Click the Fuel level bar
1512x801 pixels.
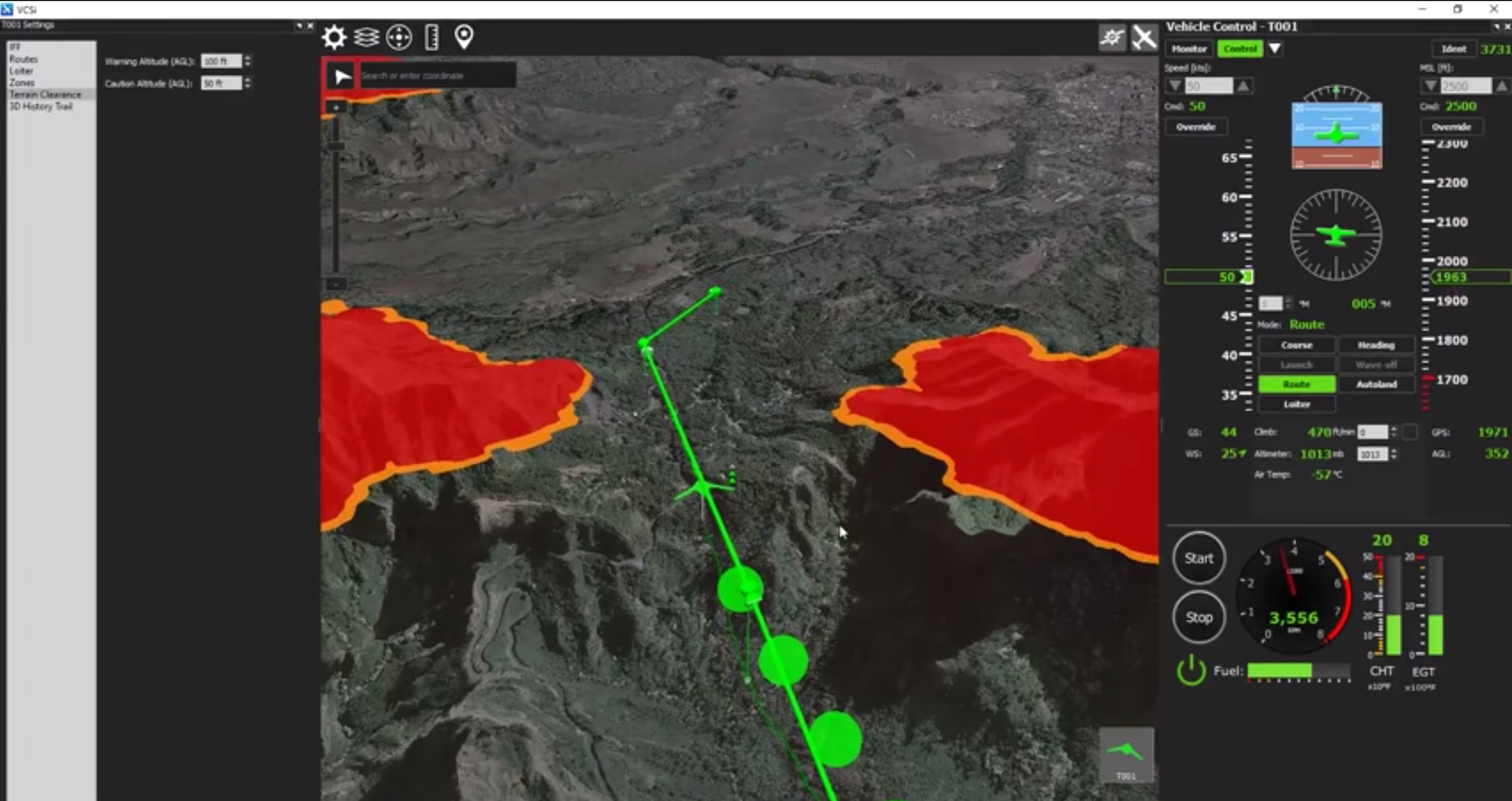tap(1299, 671)
